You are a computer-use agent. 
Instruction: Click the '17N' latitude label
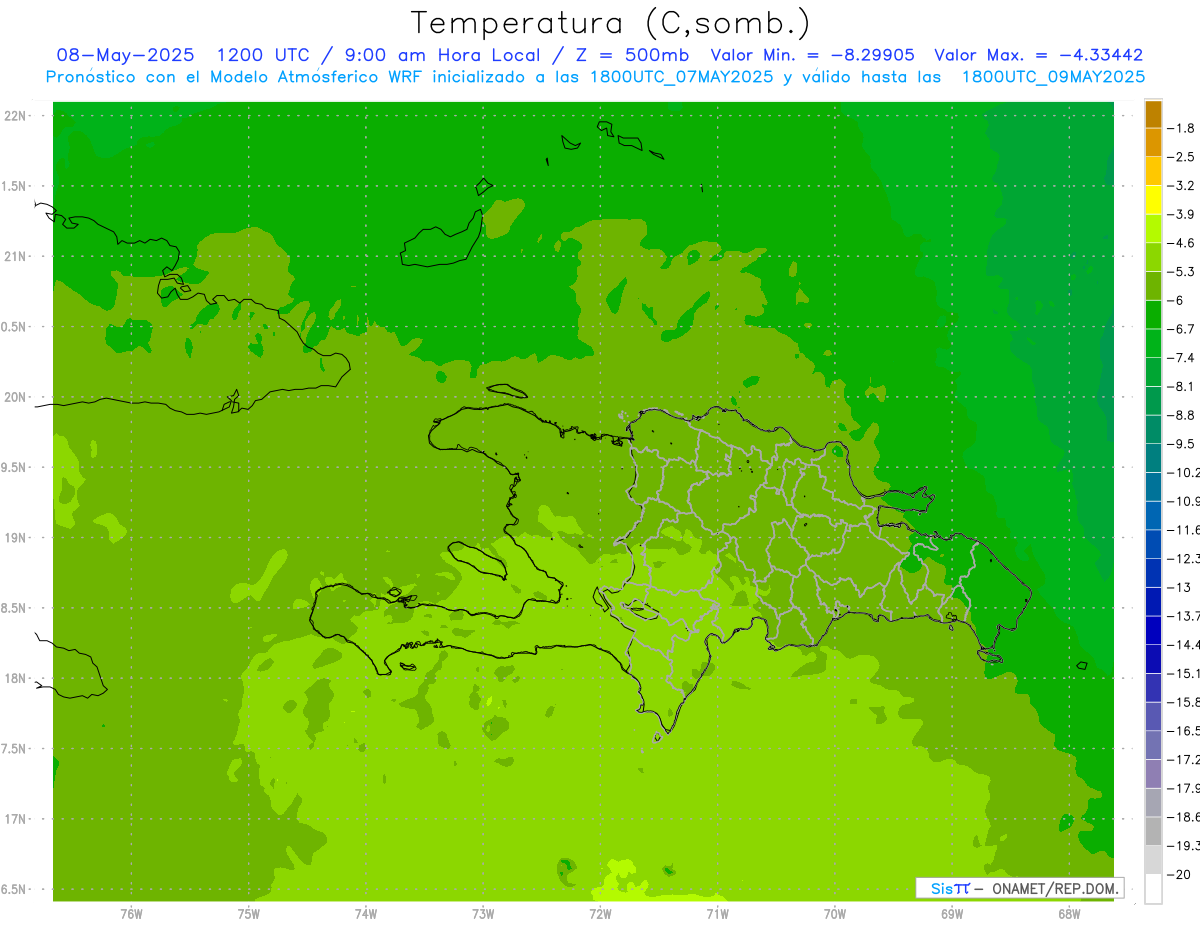15,819
